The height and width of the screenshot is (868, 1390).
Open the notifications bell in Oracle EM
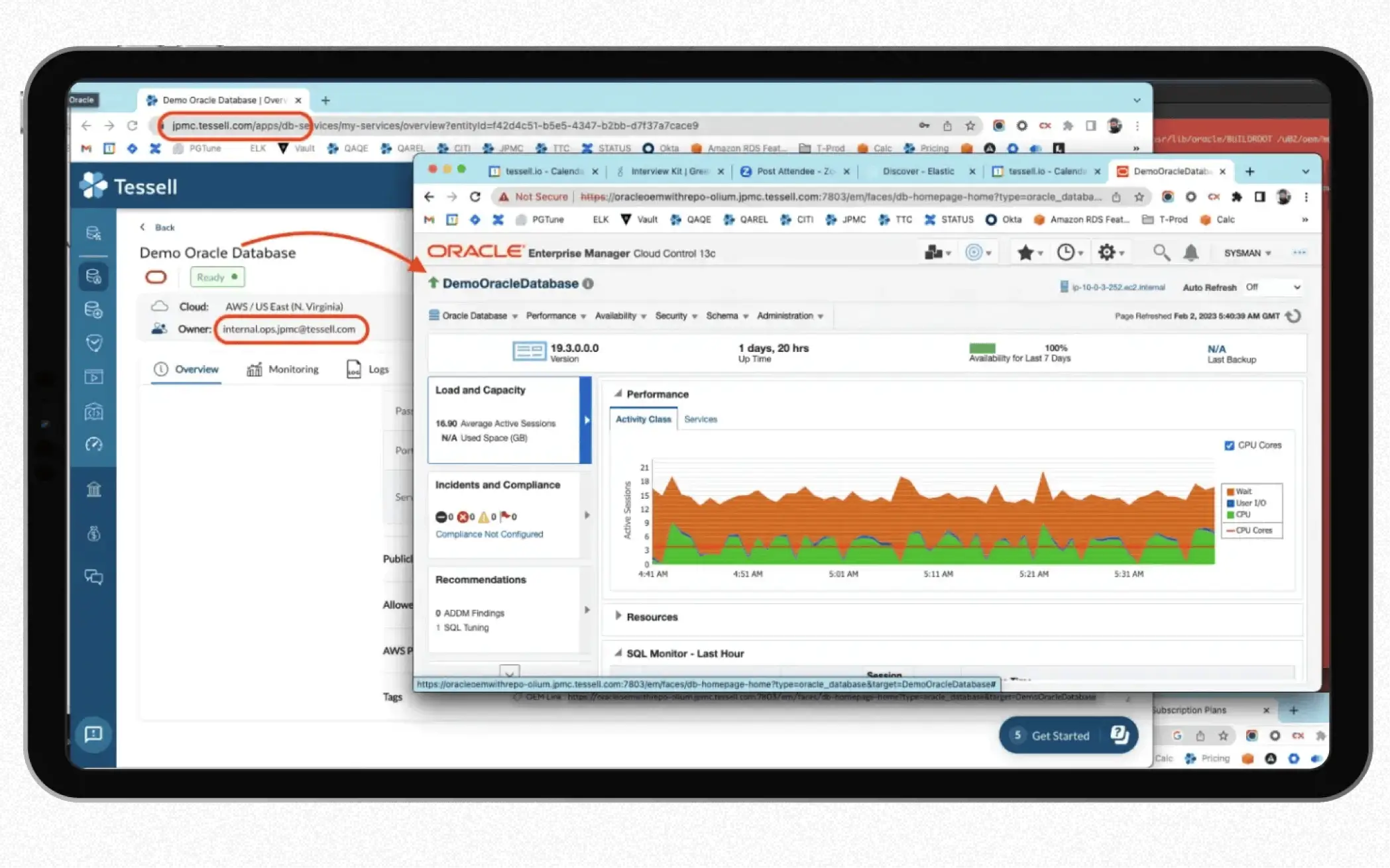coord(1192,252)
